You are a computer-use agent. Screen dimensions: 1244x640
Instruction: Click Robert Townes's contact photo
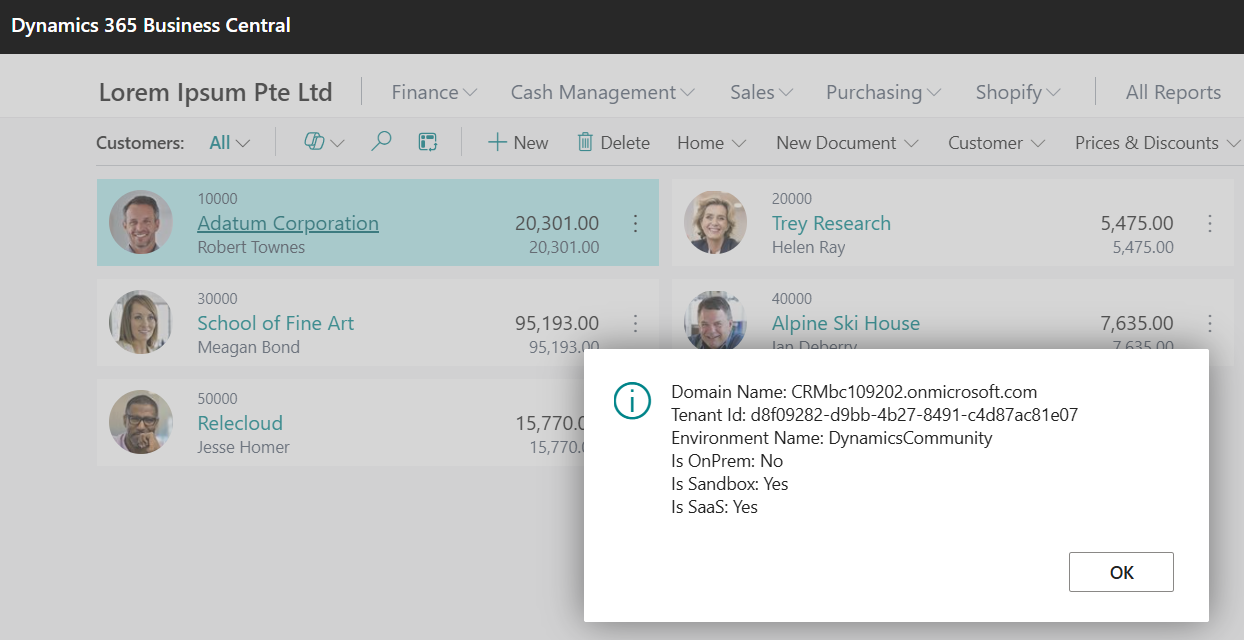click(x=141, y=222)
